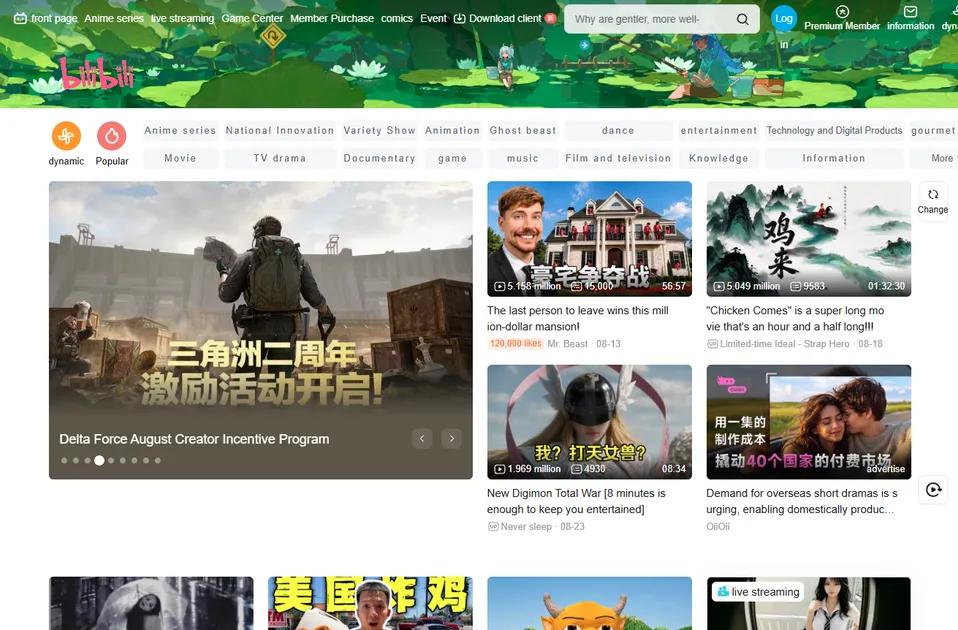Select Information category
Screen dimensions: 958x630
835,158
